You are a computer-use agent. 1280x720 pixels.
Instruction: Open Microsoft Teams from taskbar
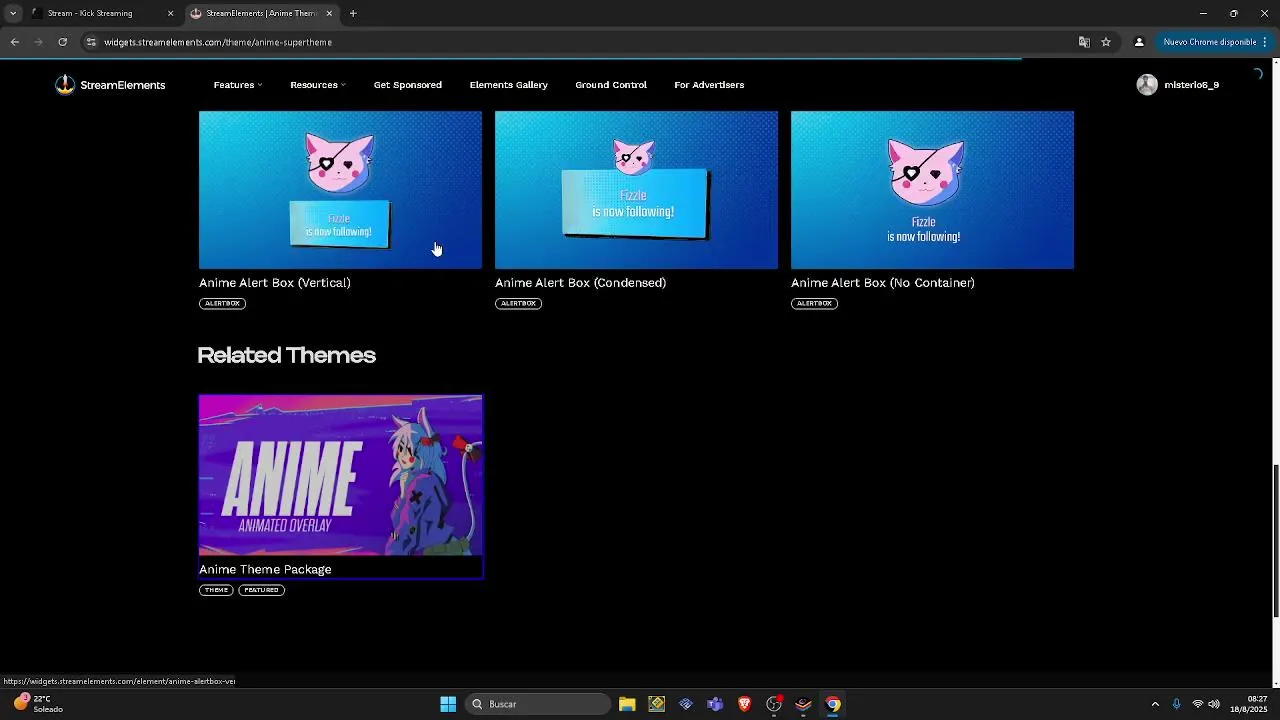tap(715, 704)
